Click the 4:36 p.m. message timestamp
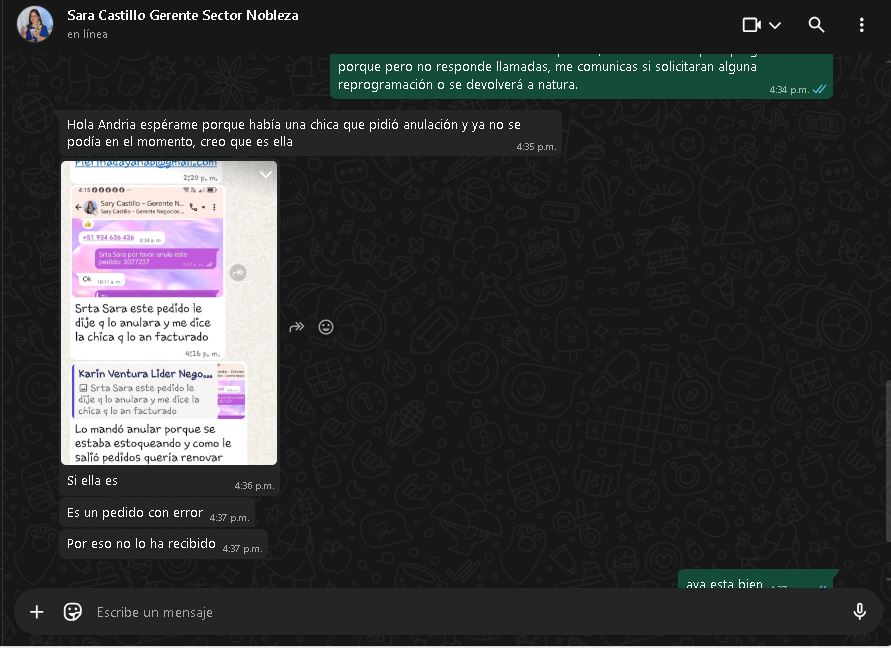The height and width of the screenshot is (648, 891). 254,486
